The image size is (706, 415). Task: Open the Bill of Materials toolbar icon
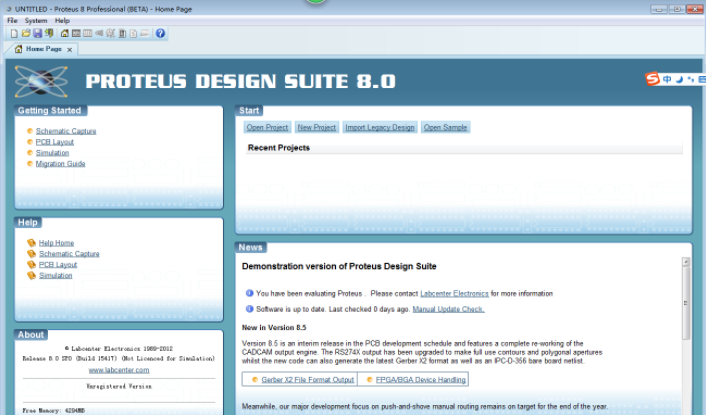133,33
